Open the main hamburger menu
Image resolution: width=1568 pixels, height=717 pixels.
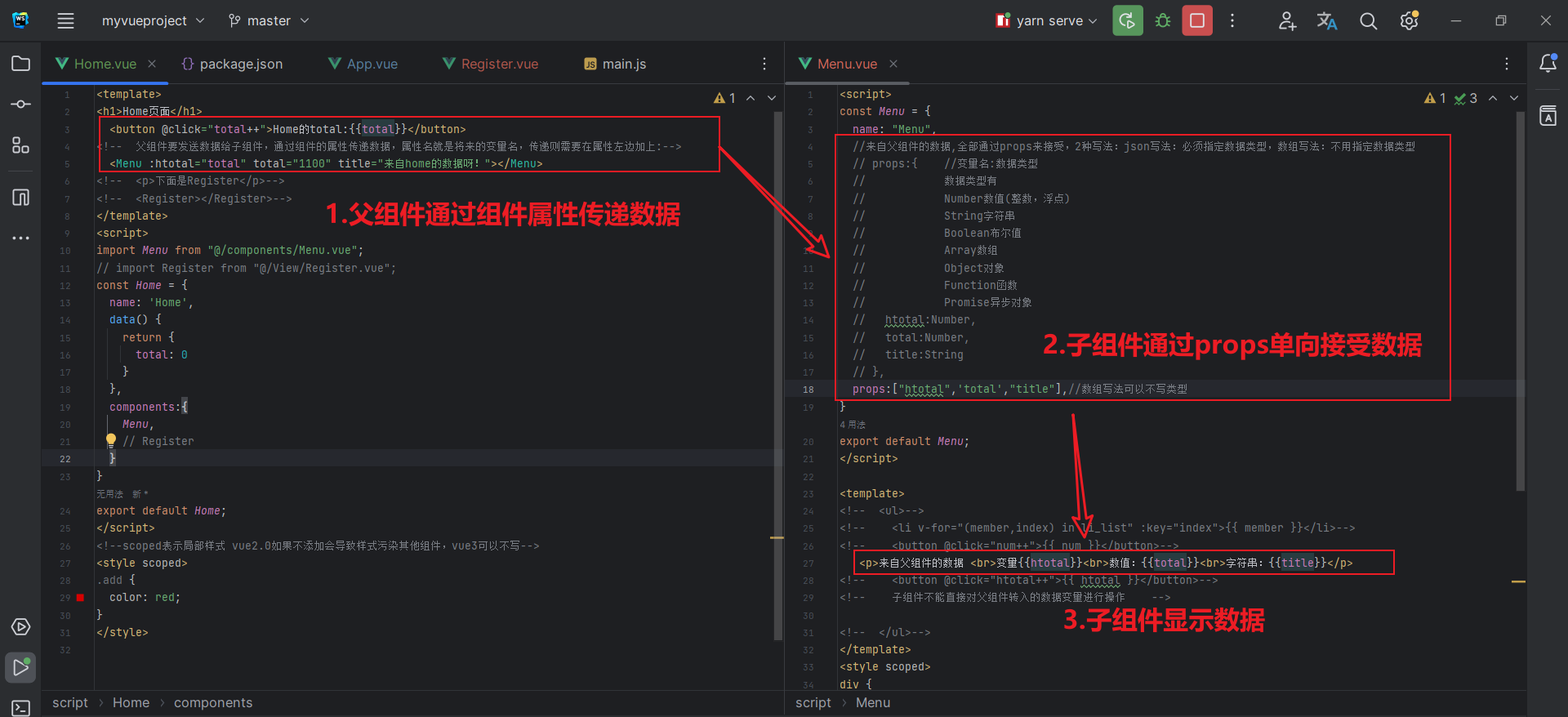click(65, 21)
